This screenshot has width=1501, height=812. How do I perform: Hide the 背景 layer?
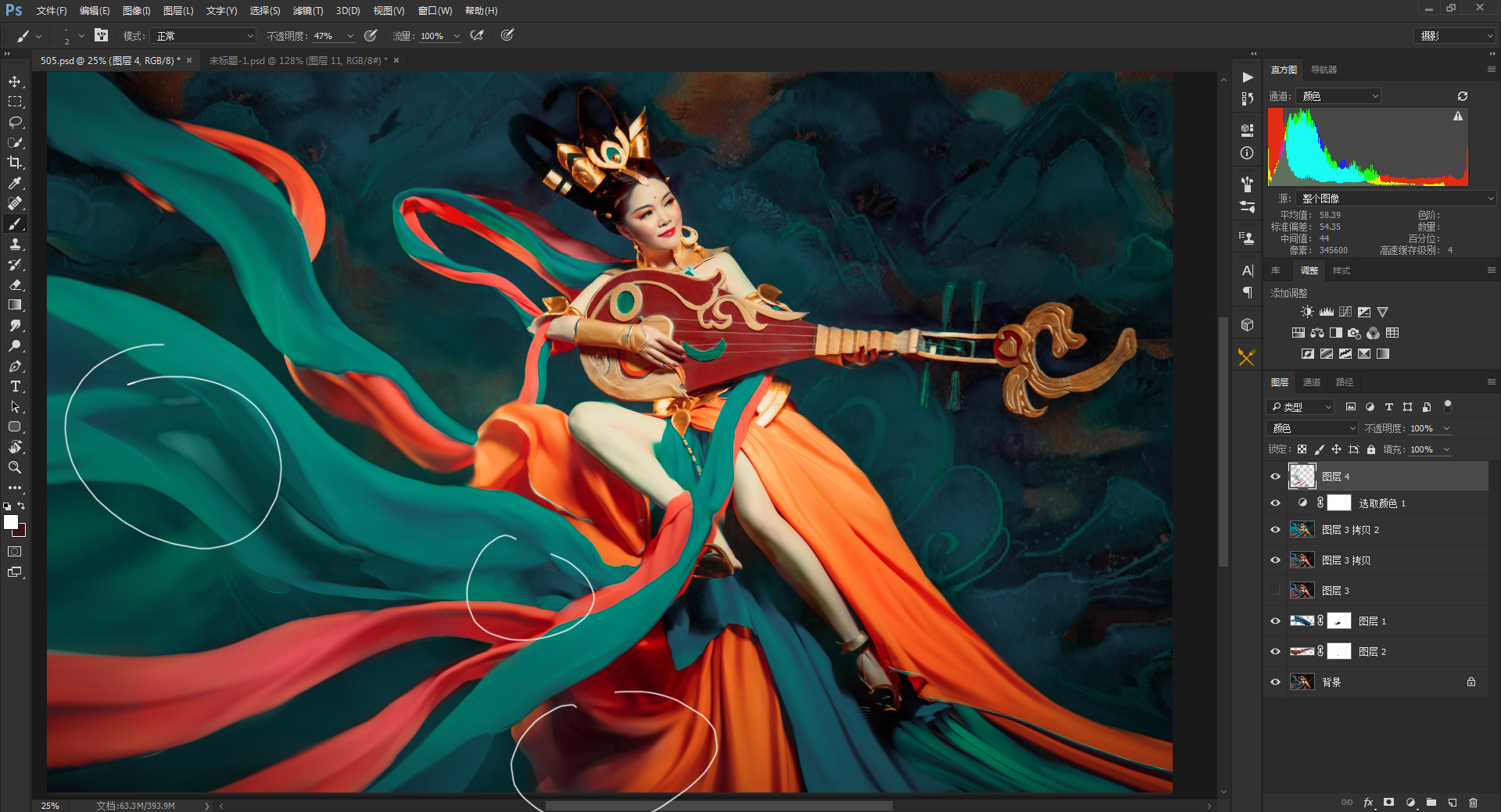pyautogui.click(x=1276, y=682)
